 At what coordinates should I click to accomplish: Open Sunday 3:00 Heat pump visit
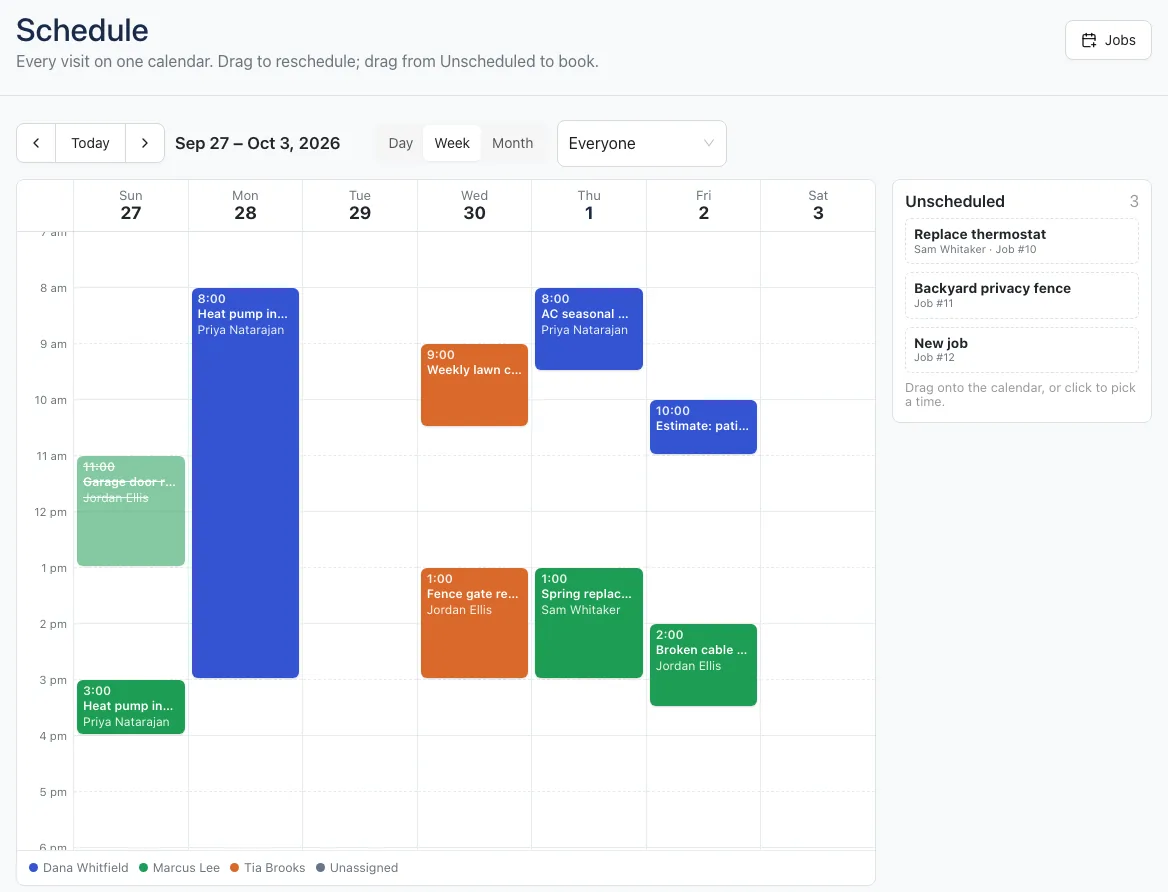tap(131, 706)
